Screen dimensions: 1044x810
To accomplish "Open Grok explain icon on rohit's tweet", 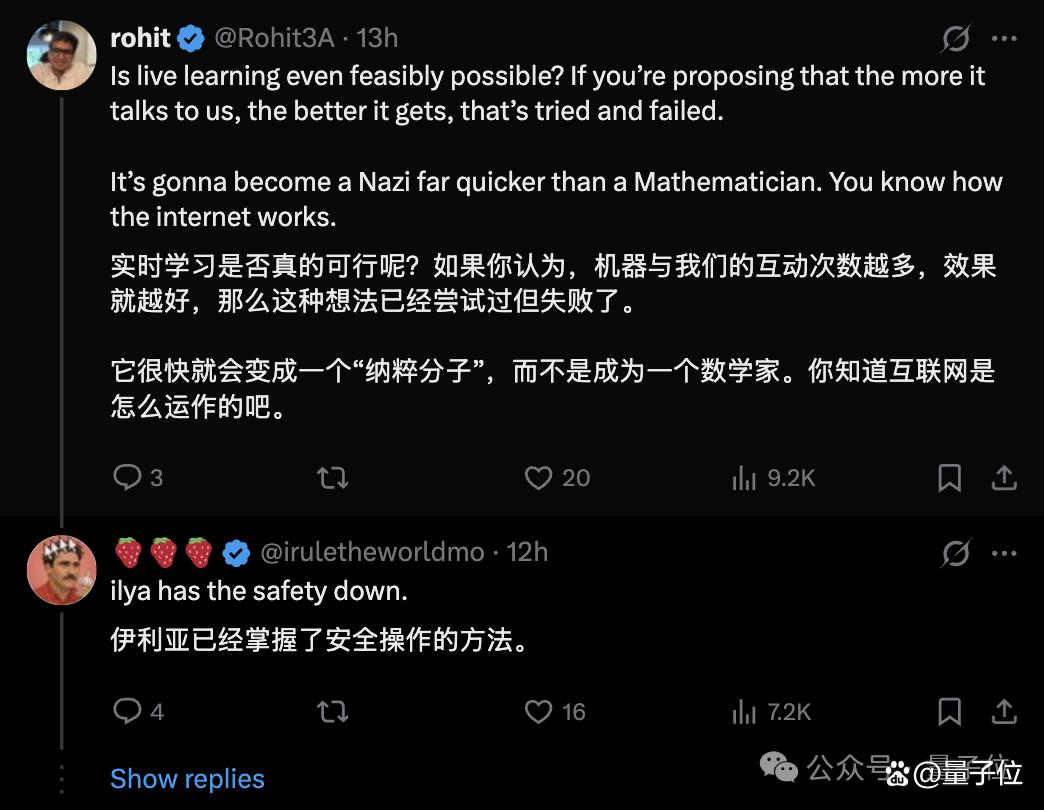I will 955,39.
